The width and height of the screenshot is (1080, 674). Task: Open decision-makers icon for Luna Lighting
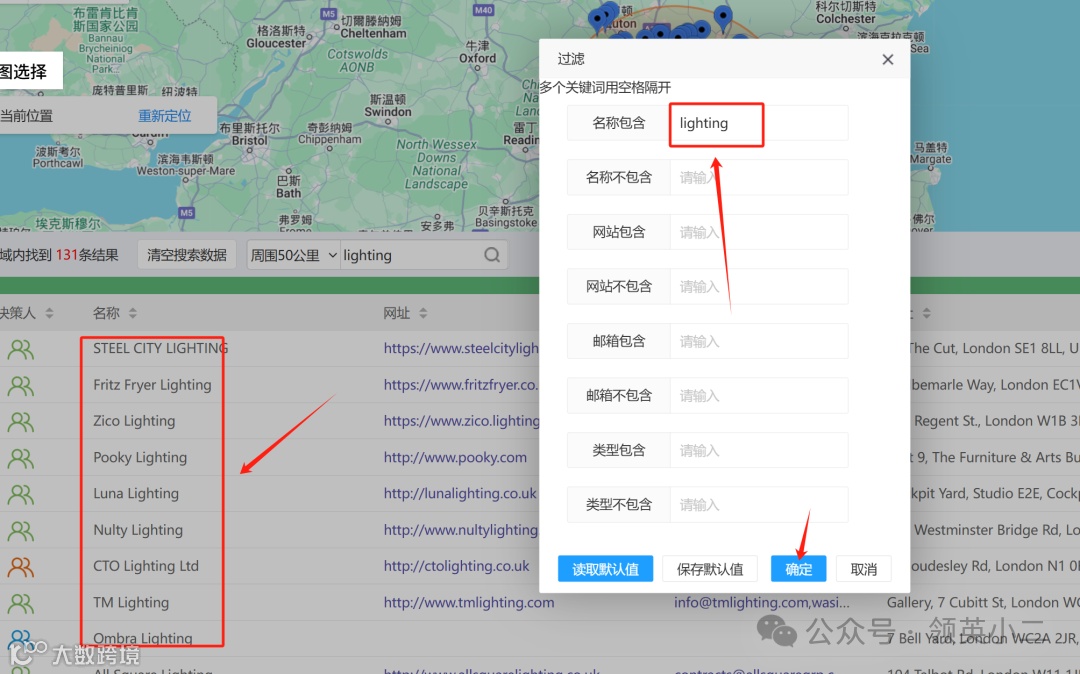point(21,494)
